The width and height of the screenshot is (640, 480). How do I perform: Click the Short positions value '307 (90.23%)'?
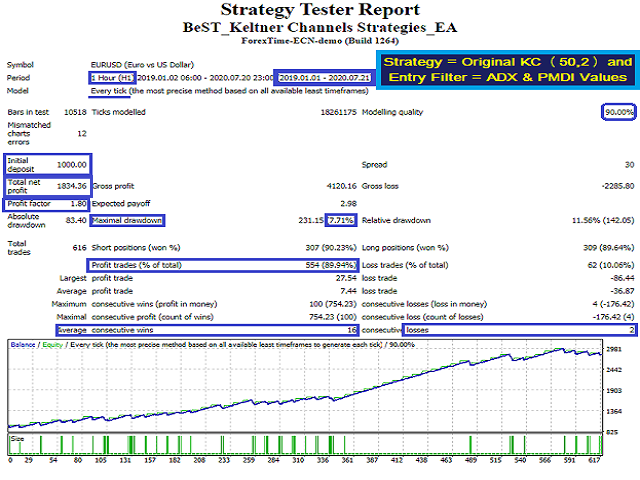tap(331, 248)
